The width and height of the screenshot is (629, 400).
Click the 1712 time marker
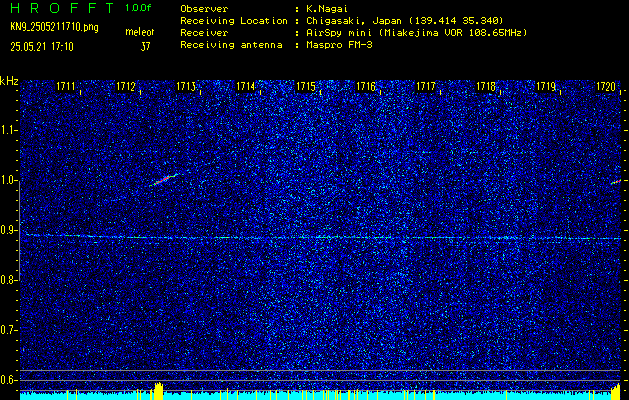click(x=126, y=86)
